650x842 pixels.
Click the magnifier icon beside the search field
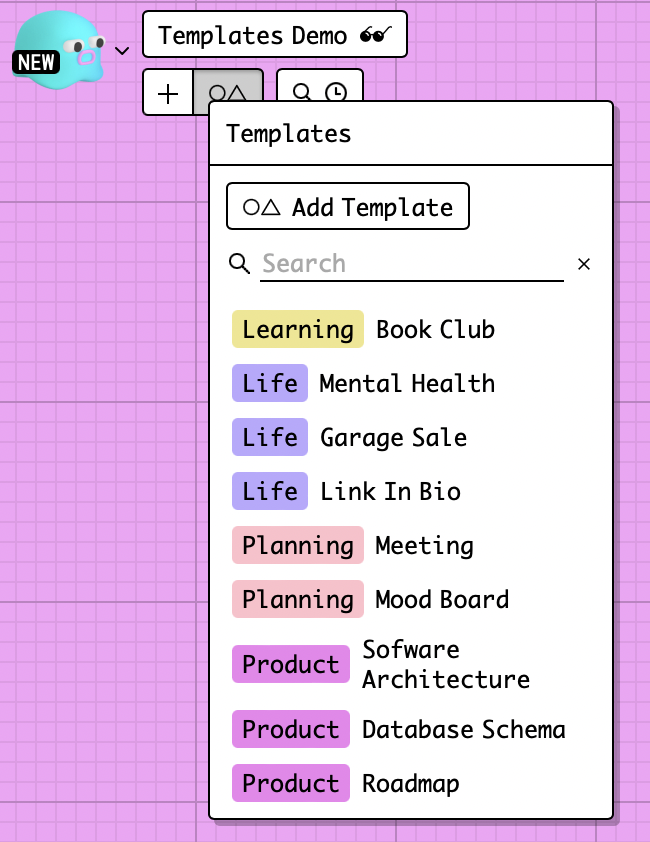pos(239,263)
